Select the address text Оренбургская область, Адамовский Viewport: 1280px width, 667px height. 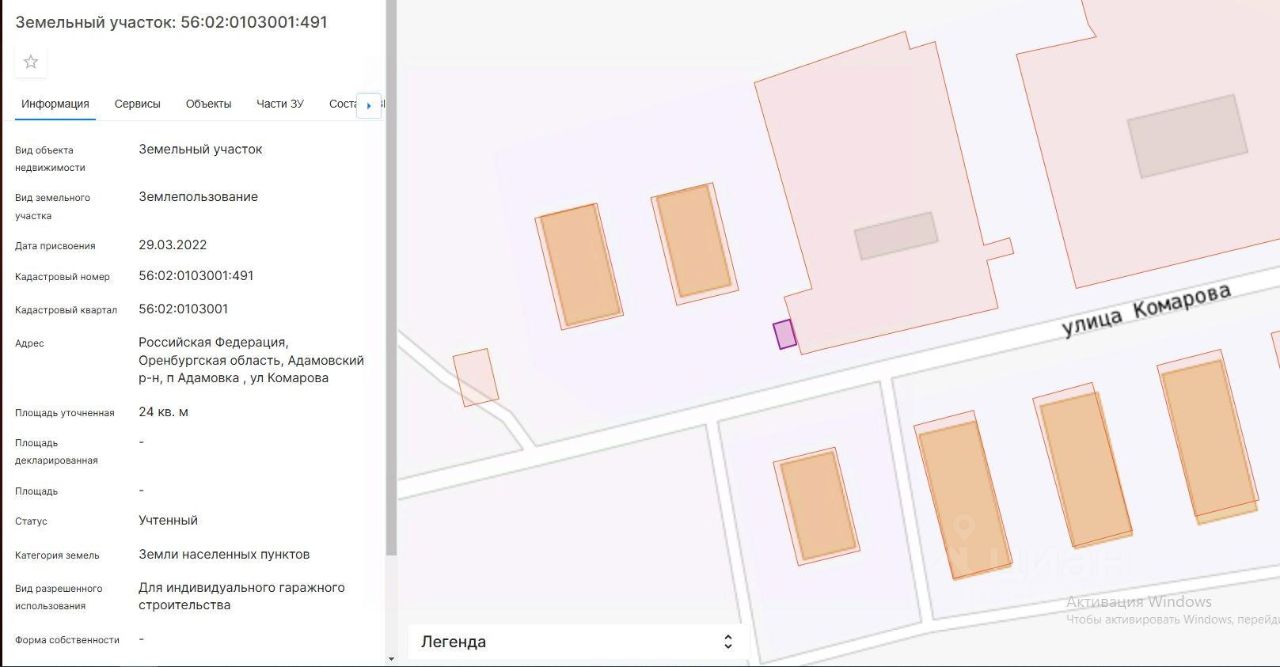point(251,360)
